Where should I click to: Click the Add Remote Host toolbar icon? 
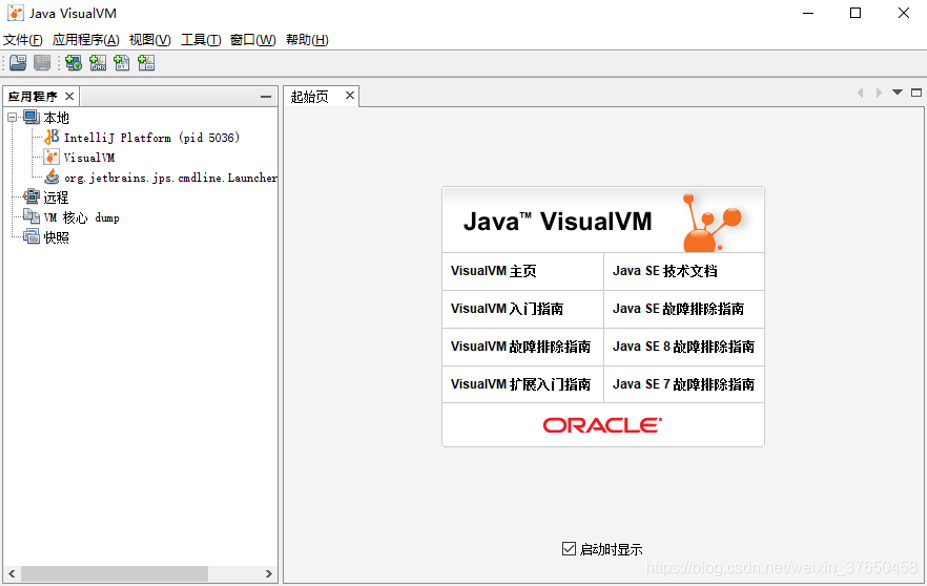(x=73, y=63)
